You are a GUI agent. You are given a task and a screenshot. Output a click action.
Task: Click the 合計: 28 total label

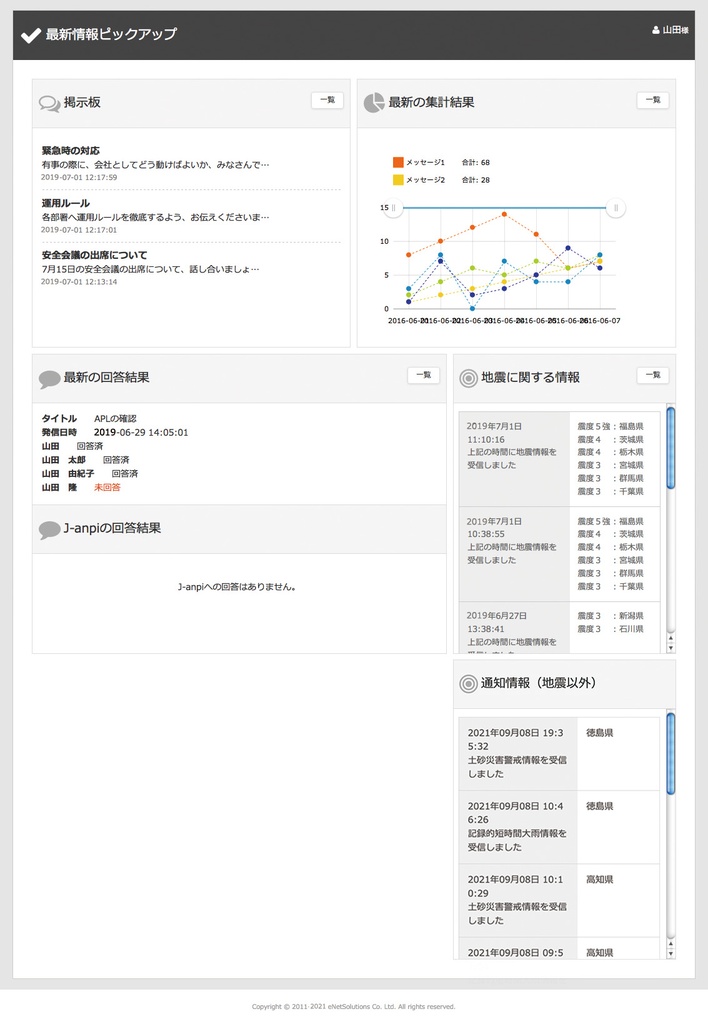[475, 180]
